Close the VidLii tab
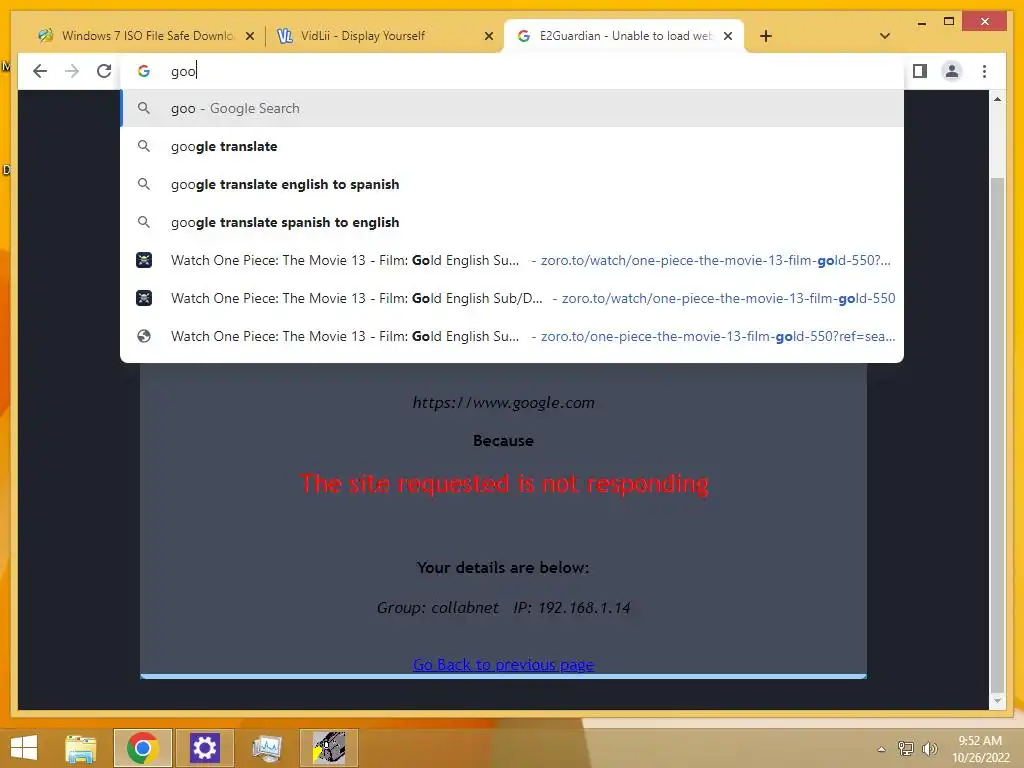 point(488,37)
